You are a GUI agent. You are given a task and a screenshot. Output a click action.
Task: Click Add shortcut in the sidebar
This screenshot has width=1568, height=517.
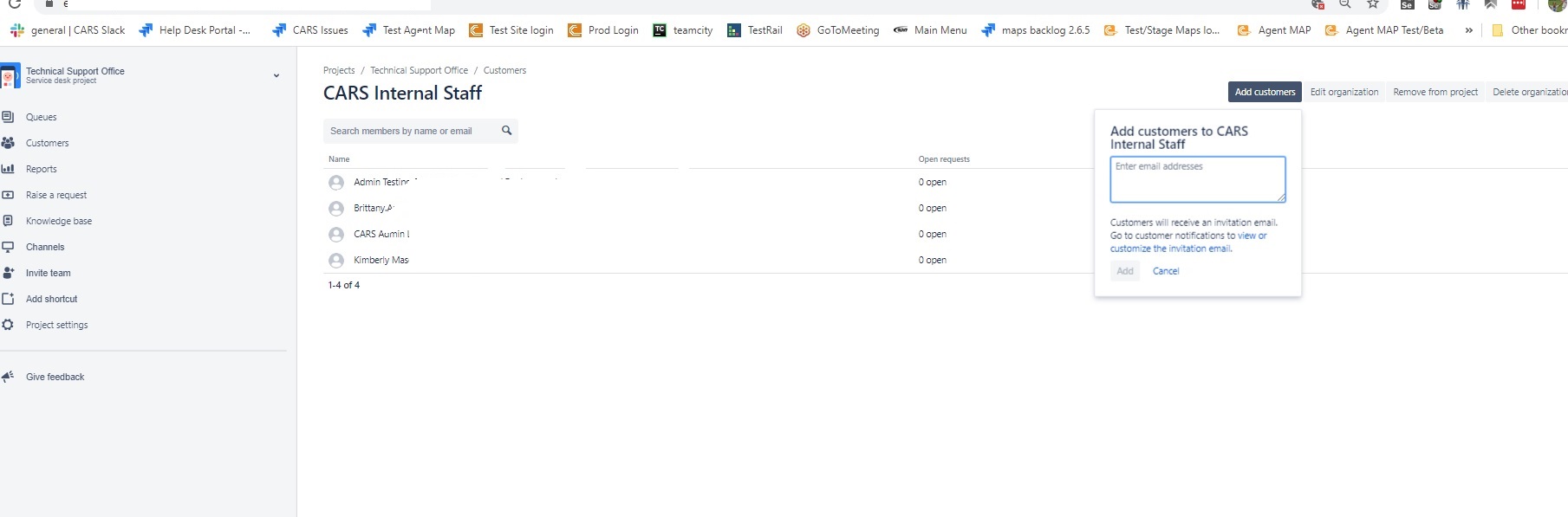(x=51, y=299)
